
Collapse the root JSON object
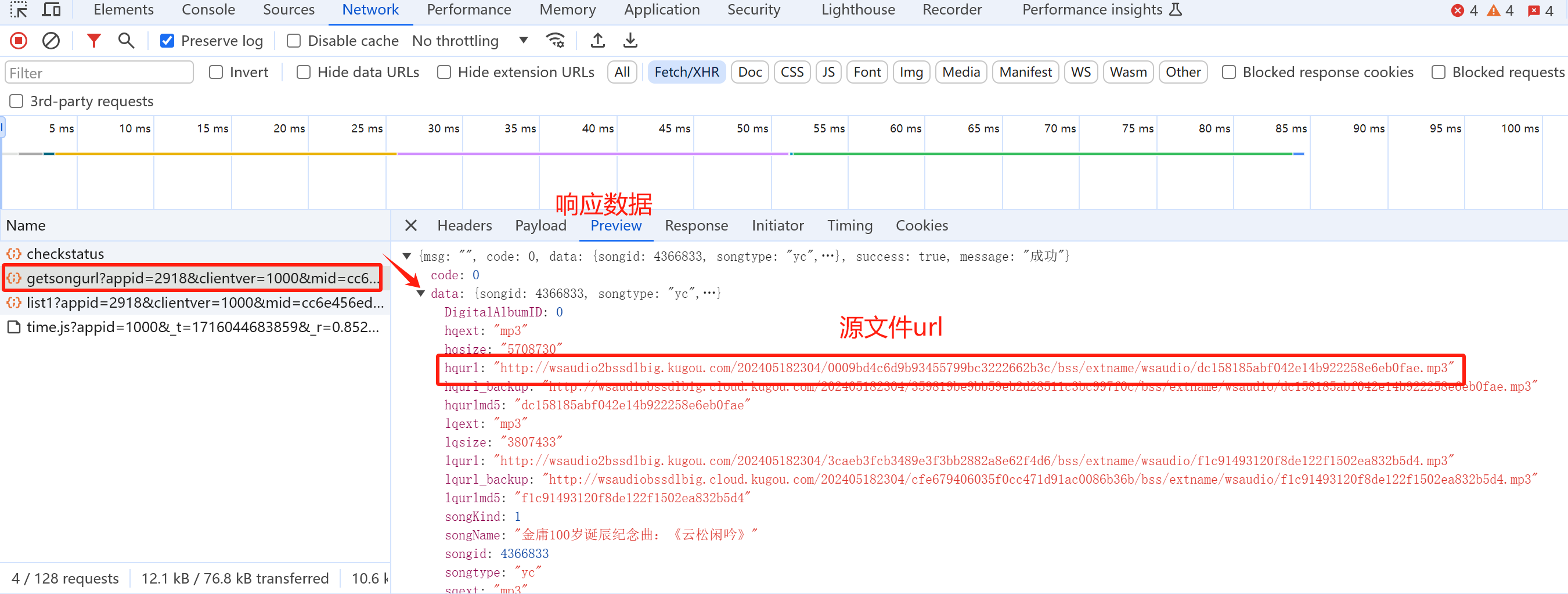406,256
